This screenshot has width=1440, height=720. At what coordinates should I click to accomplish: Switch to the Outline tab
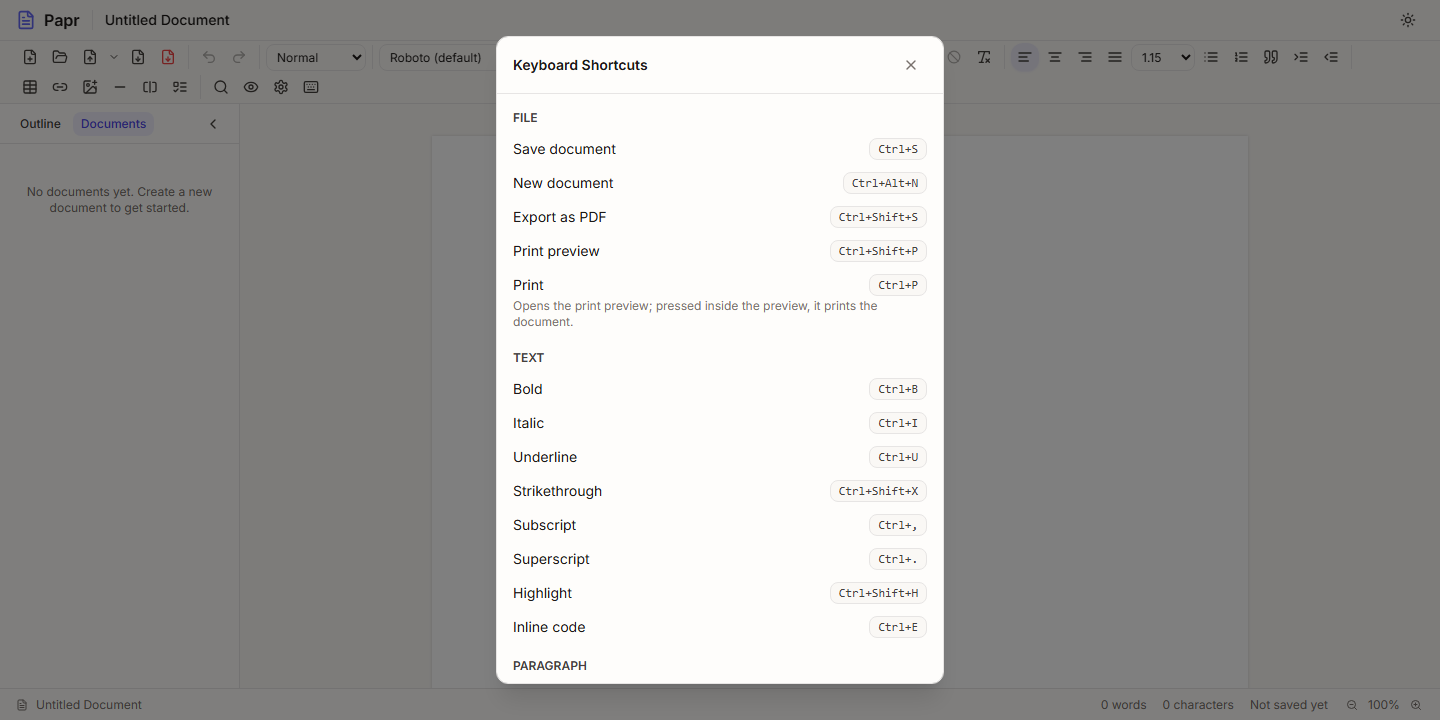[40, 124]
